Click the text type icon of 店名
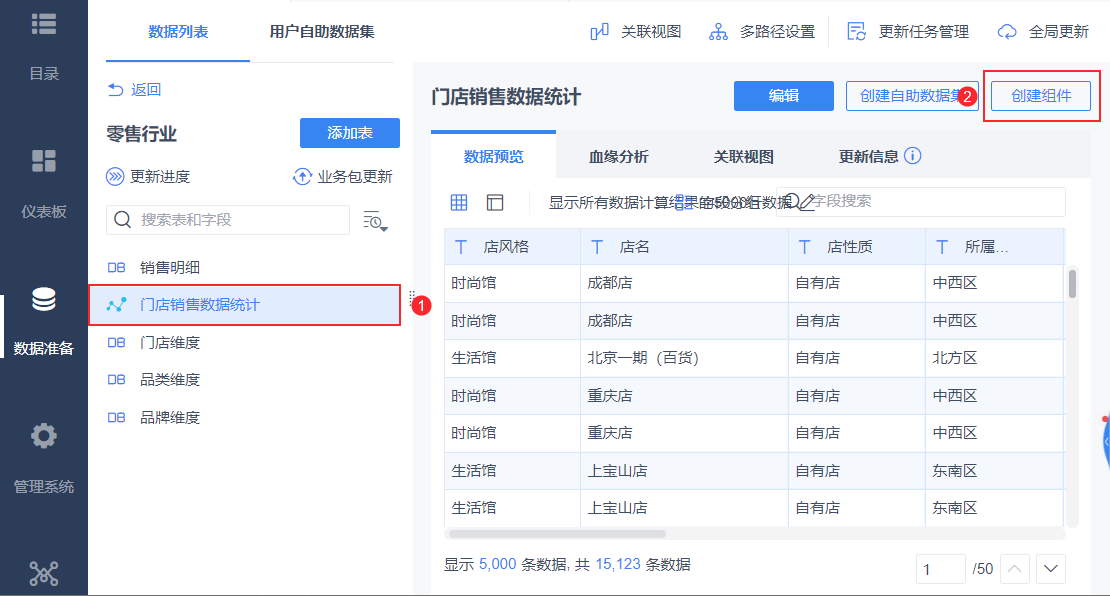 pyautogui.click(x=597, y=247)
